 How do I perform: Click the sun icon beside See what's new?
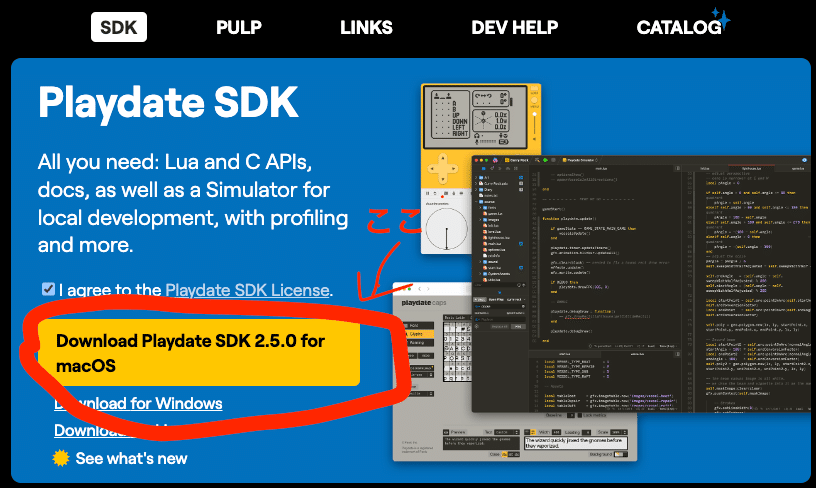pos(61,458)
